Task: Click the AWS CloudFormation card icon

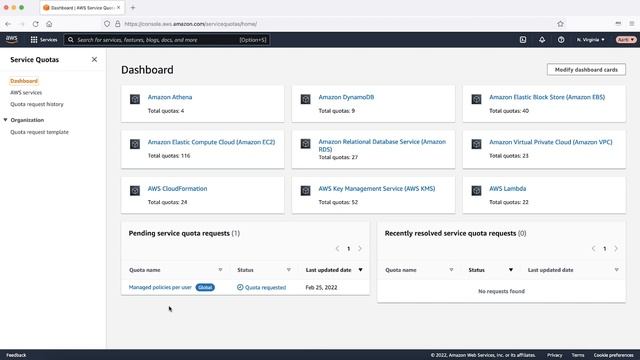Action: [135, 191]
